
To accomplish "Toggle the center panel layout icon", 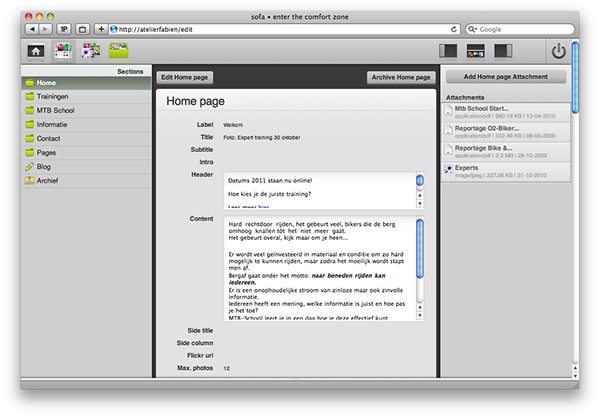I will coord(476,51).
